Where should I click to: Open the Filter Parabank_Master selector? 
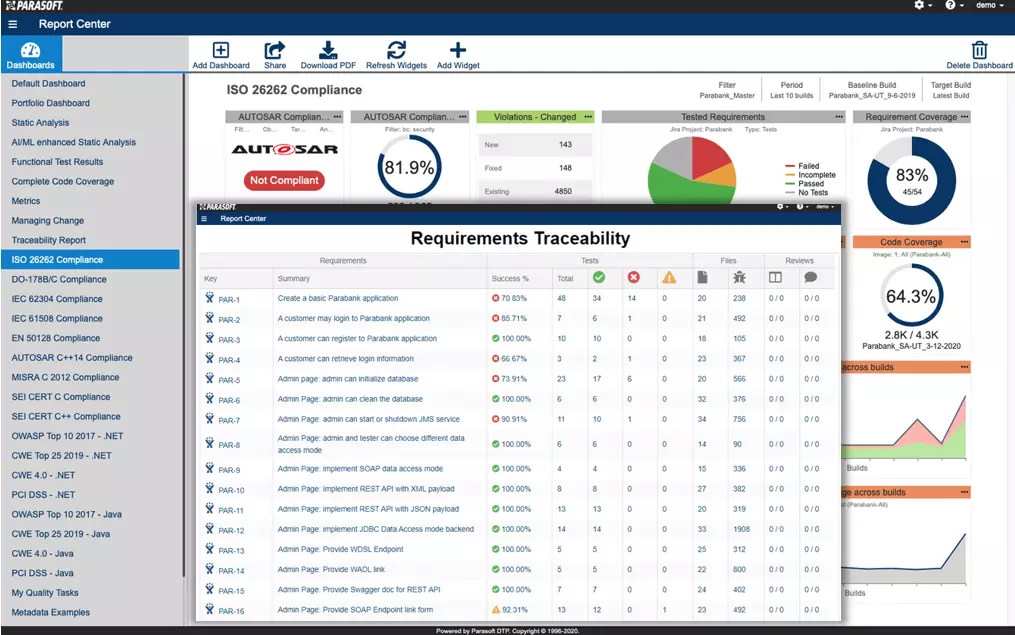pos(727,90)
